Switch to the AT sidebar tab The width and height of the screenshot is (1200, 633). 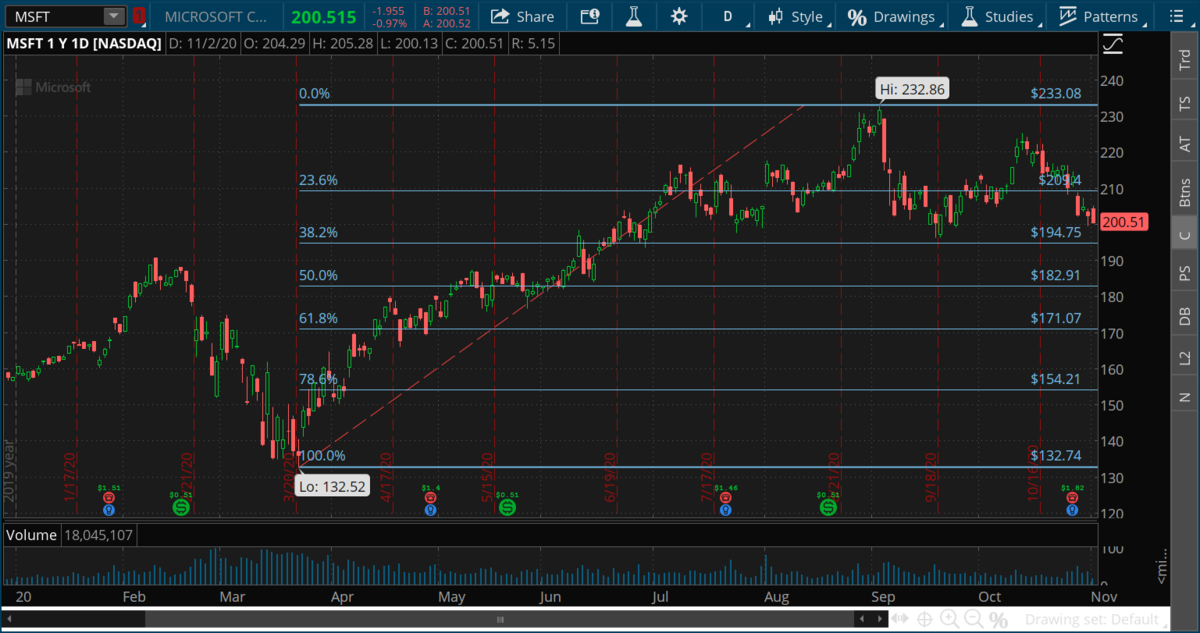point(1185,145)
